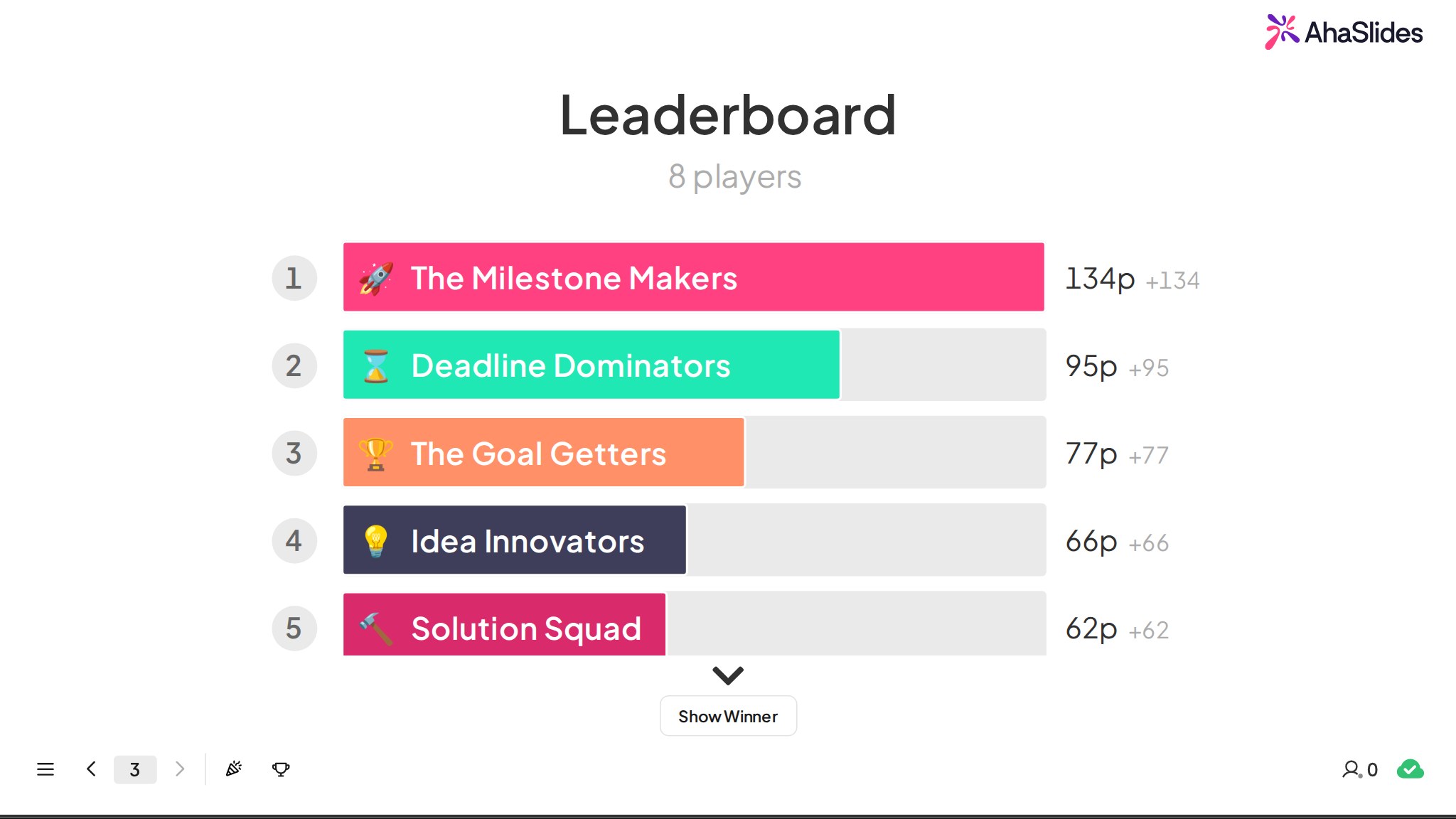Click the 134p score label
The height and width of the screenshot is (819, 1456).
pyautogui.click(x=1100, y=279)
